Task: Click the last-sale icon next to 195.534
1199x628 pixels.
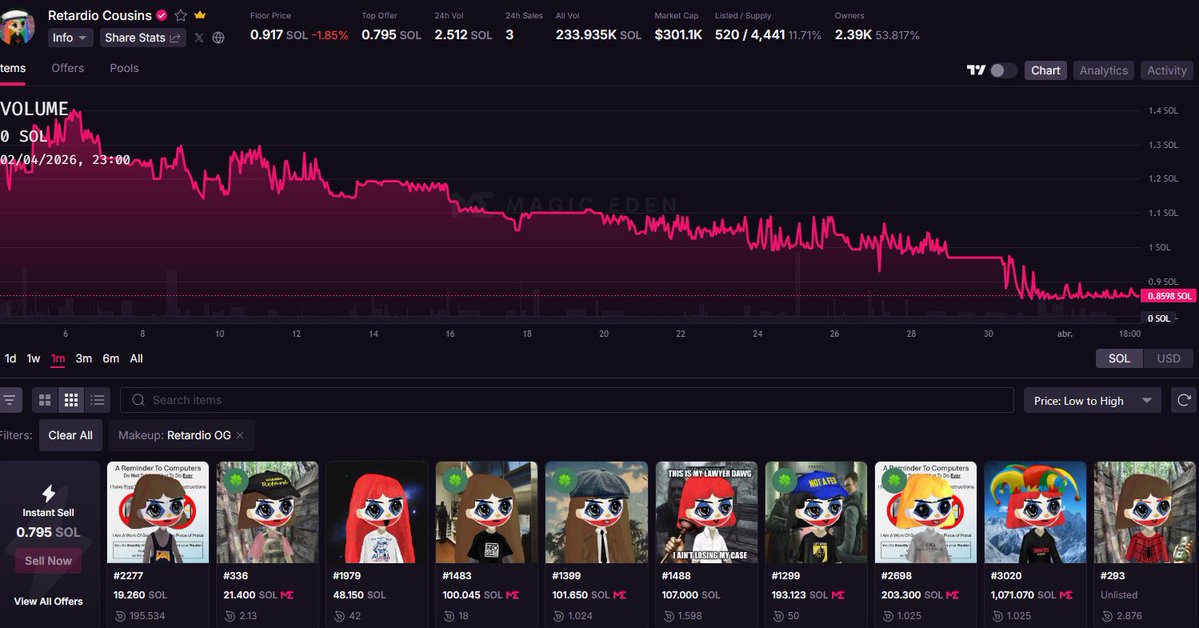Action: point(120,616)
